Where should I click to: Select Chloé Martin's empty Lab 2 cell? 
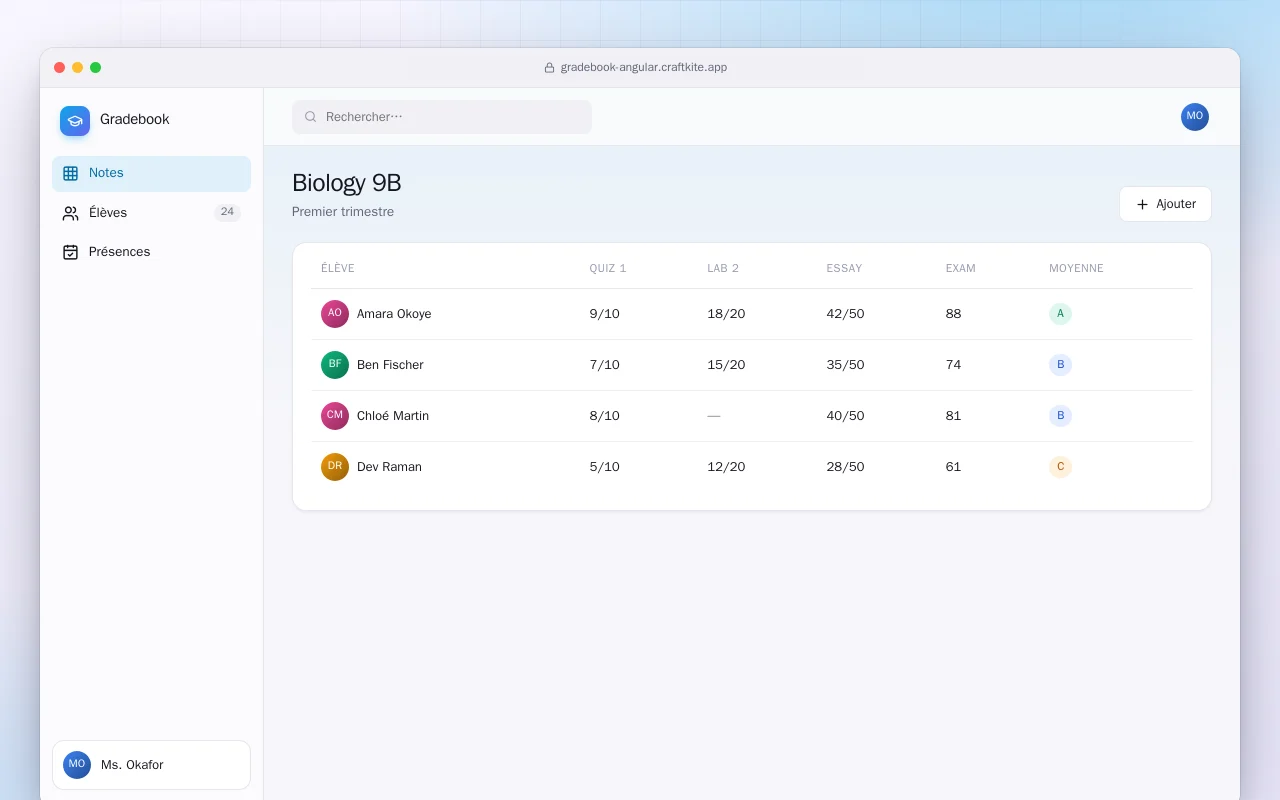(713, 416)
